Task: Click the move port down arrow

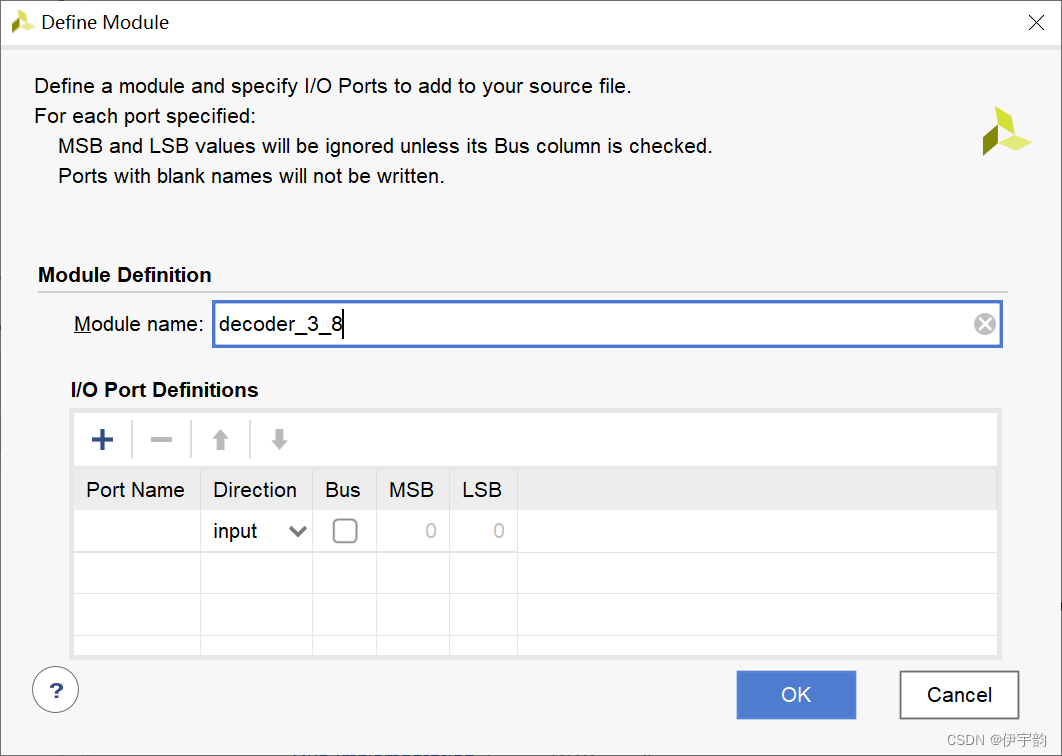Action: (280, 439)
